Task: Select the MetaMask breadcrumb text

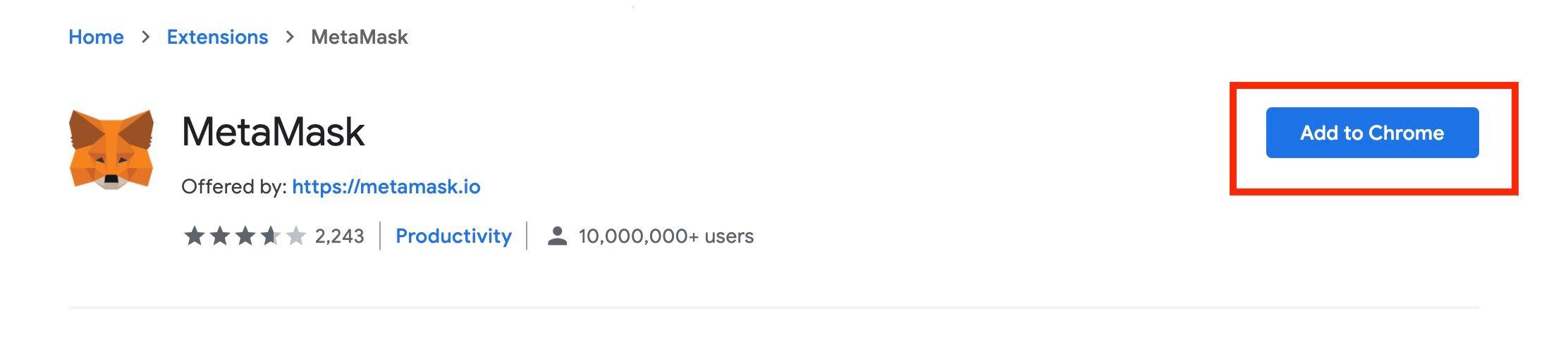Action: (360, 37)
